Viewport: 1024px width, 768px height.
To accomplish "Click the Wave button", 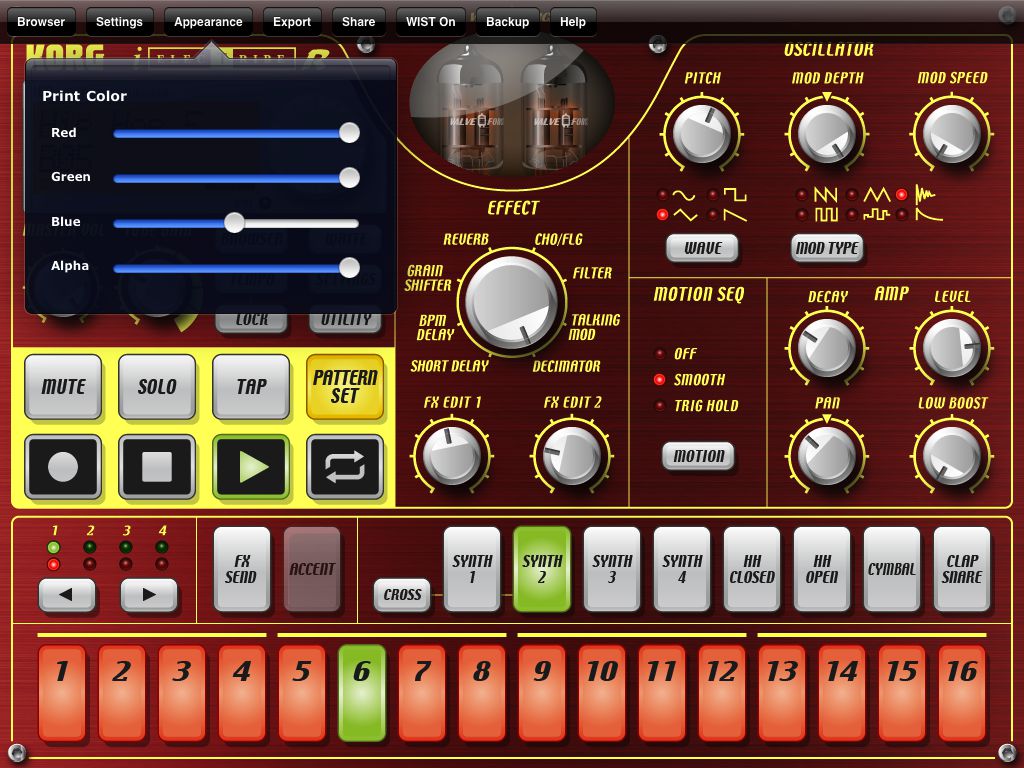I will pos(702,248).
